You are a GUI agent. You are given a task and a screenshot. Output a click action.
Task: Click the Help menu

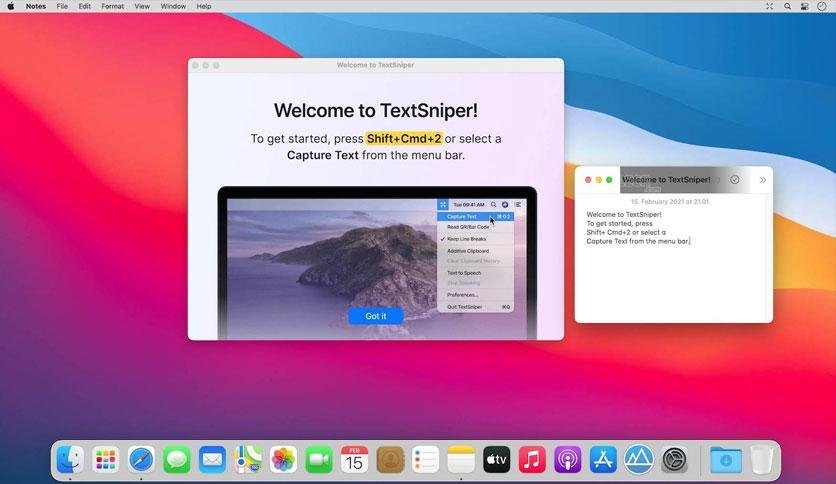[x=203, y=6]
